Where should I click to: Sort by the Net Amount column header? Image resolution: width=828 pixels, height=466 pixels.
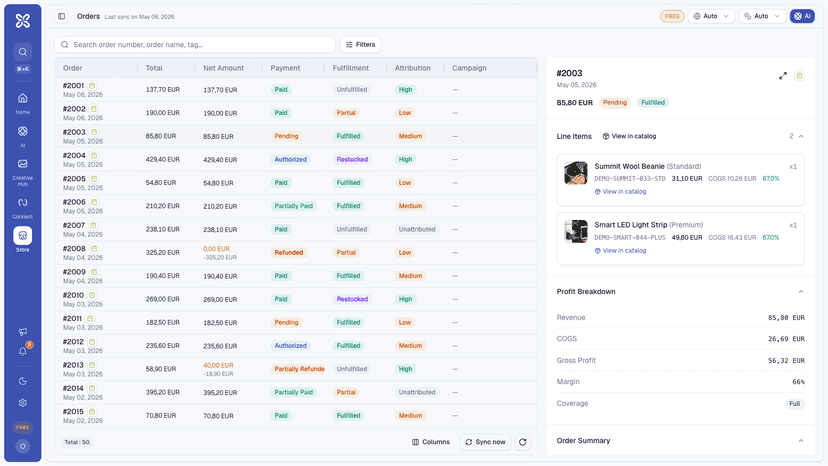(223, 68)
